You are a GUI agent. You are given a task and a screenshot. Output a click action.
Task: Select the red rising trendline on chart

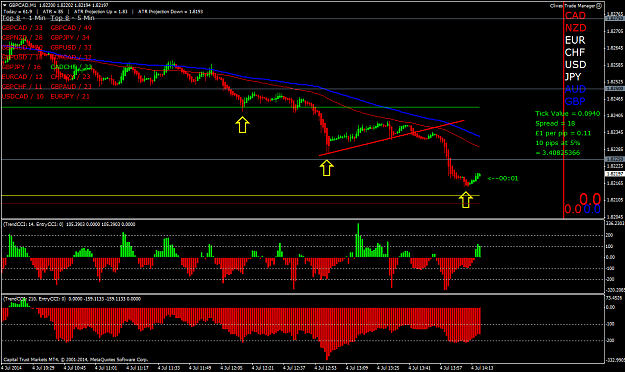point(391,138)
